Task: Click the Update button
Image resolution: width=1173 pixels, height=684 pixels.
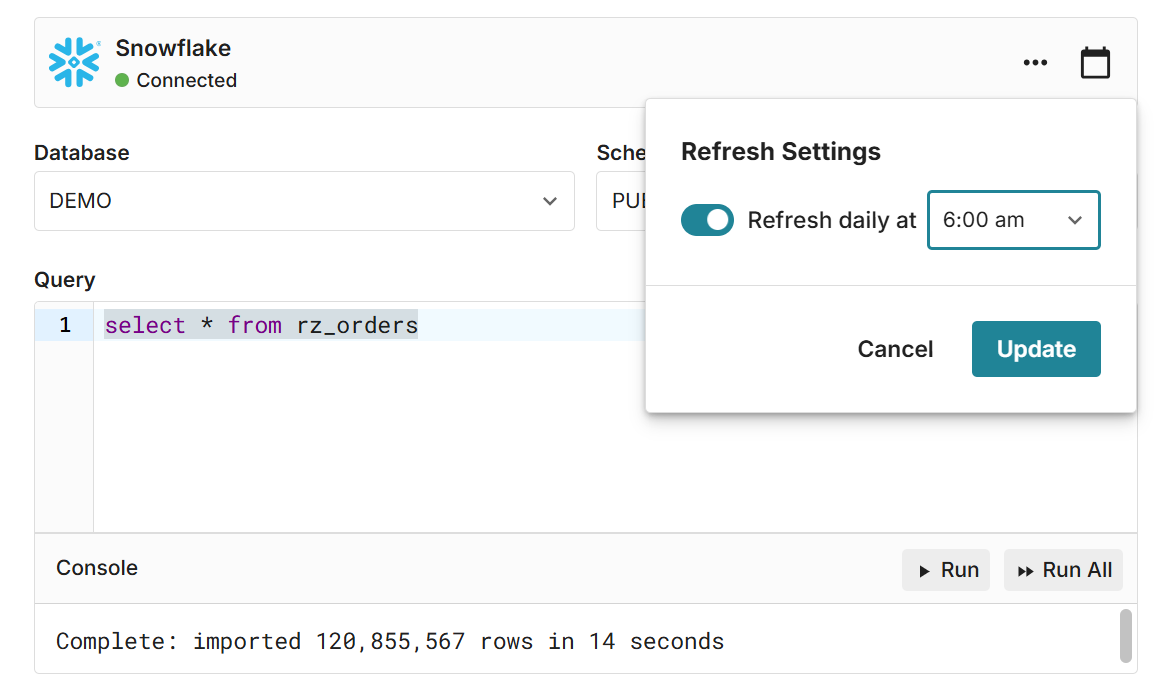Action: (1035, 349)
